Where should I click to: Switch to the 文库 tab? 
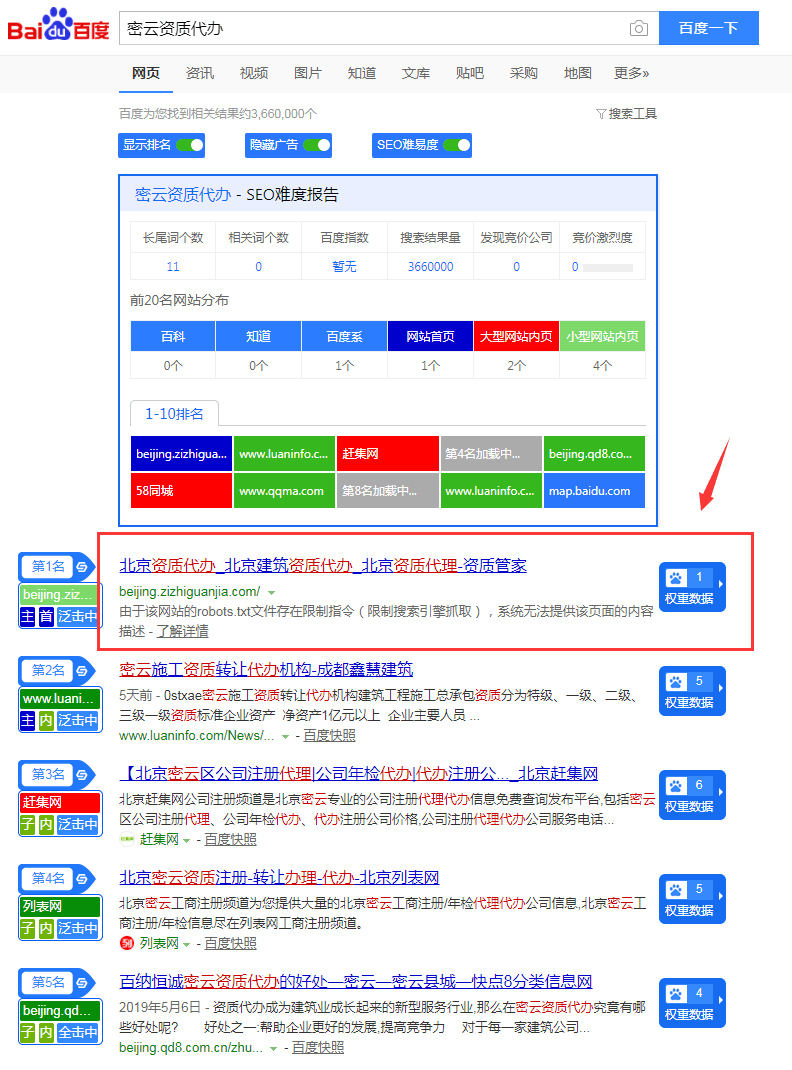click(x=415, y=73)
